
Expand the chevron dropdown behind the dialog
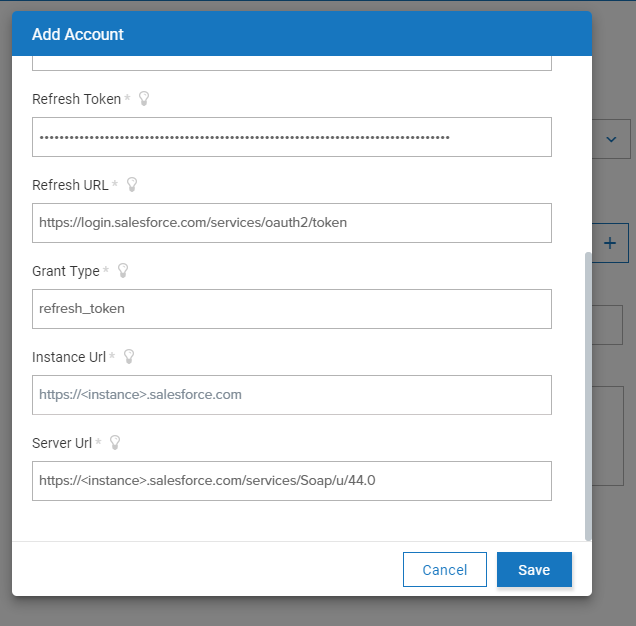coord(611,140)
